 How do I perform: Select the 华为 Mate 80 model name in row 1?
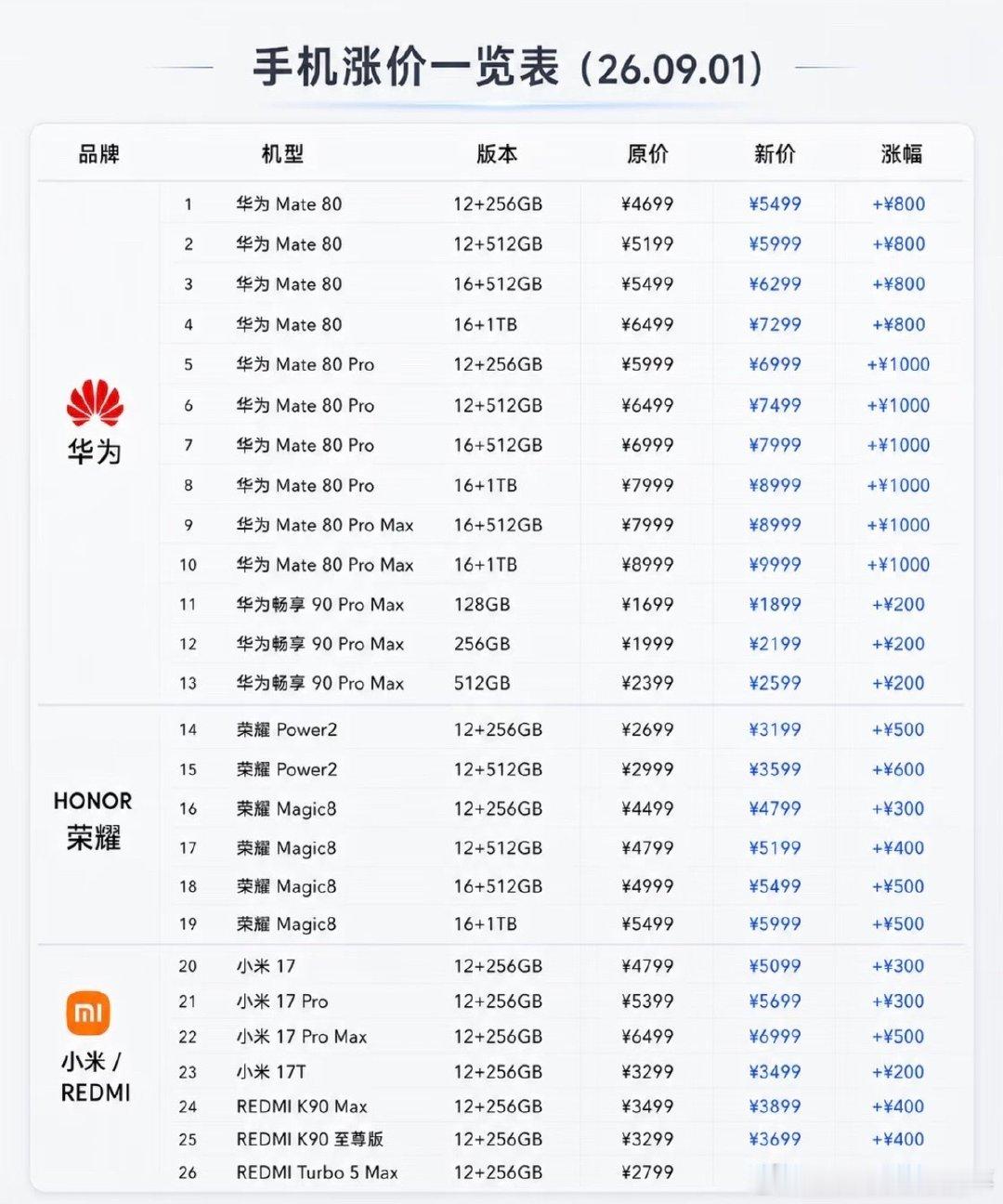[x=289, y=204]
